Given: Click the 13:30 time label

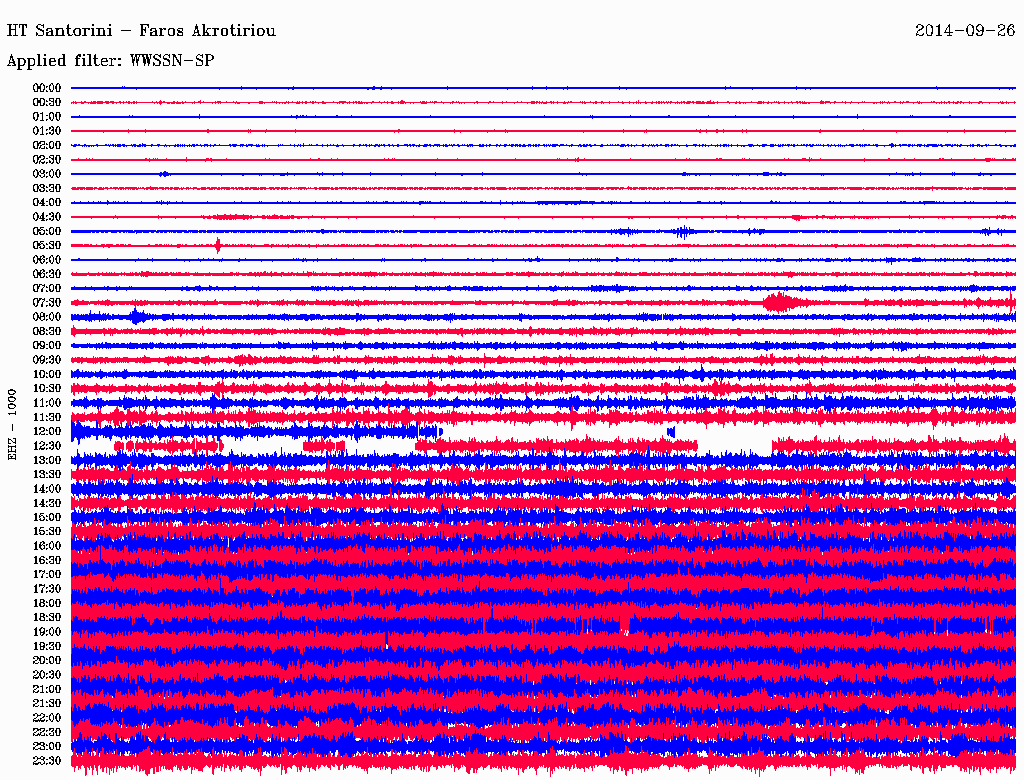Looking at the screenshot, I should pyautogui.click(x=46, y=474).
